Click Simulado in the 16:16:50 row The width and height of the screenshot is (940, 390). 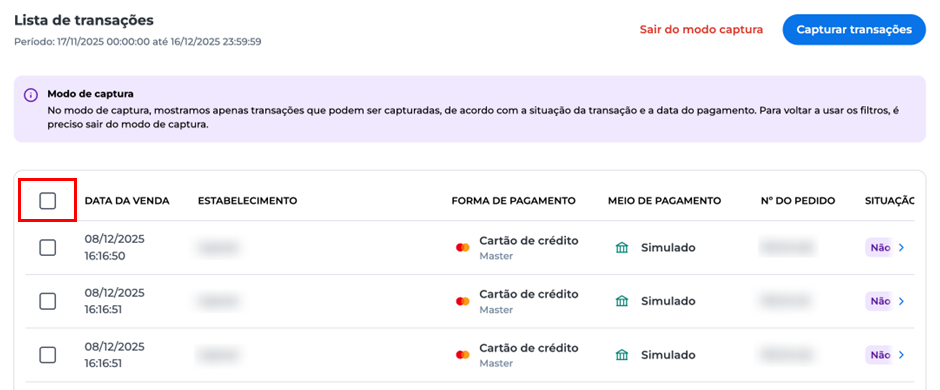pos(668,247)
